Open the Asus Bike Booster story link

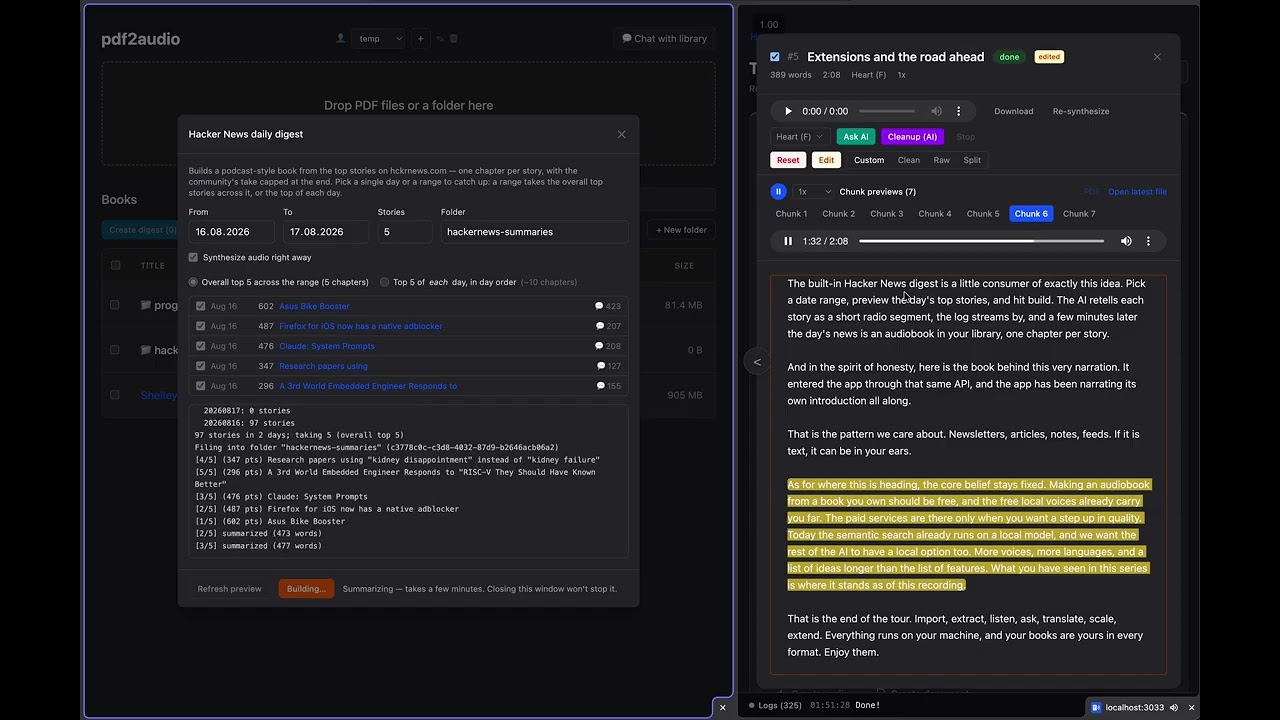[314, 306]
